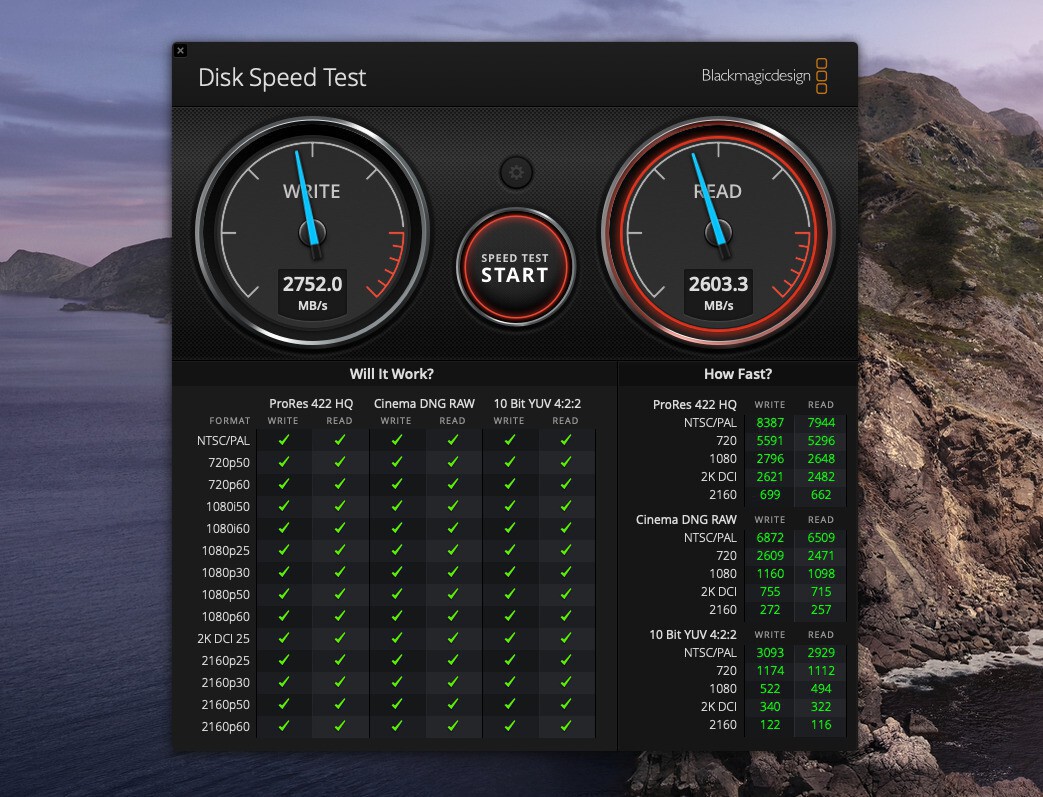Click 10 Bit YUV 2K DCI read value 322
1043x797 pixels.
coord(821,707)
